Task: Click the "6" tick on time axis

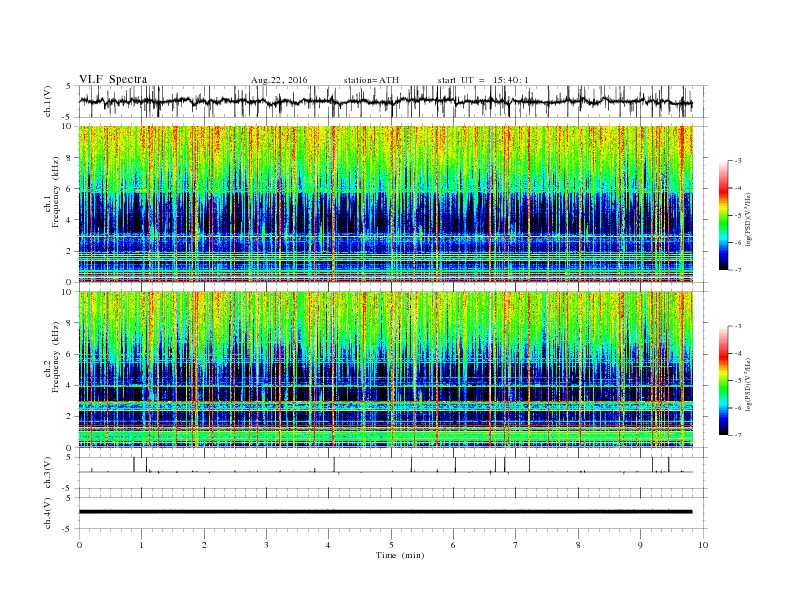Action: pyautogui.click(x=453, y=545)
